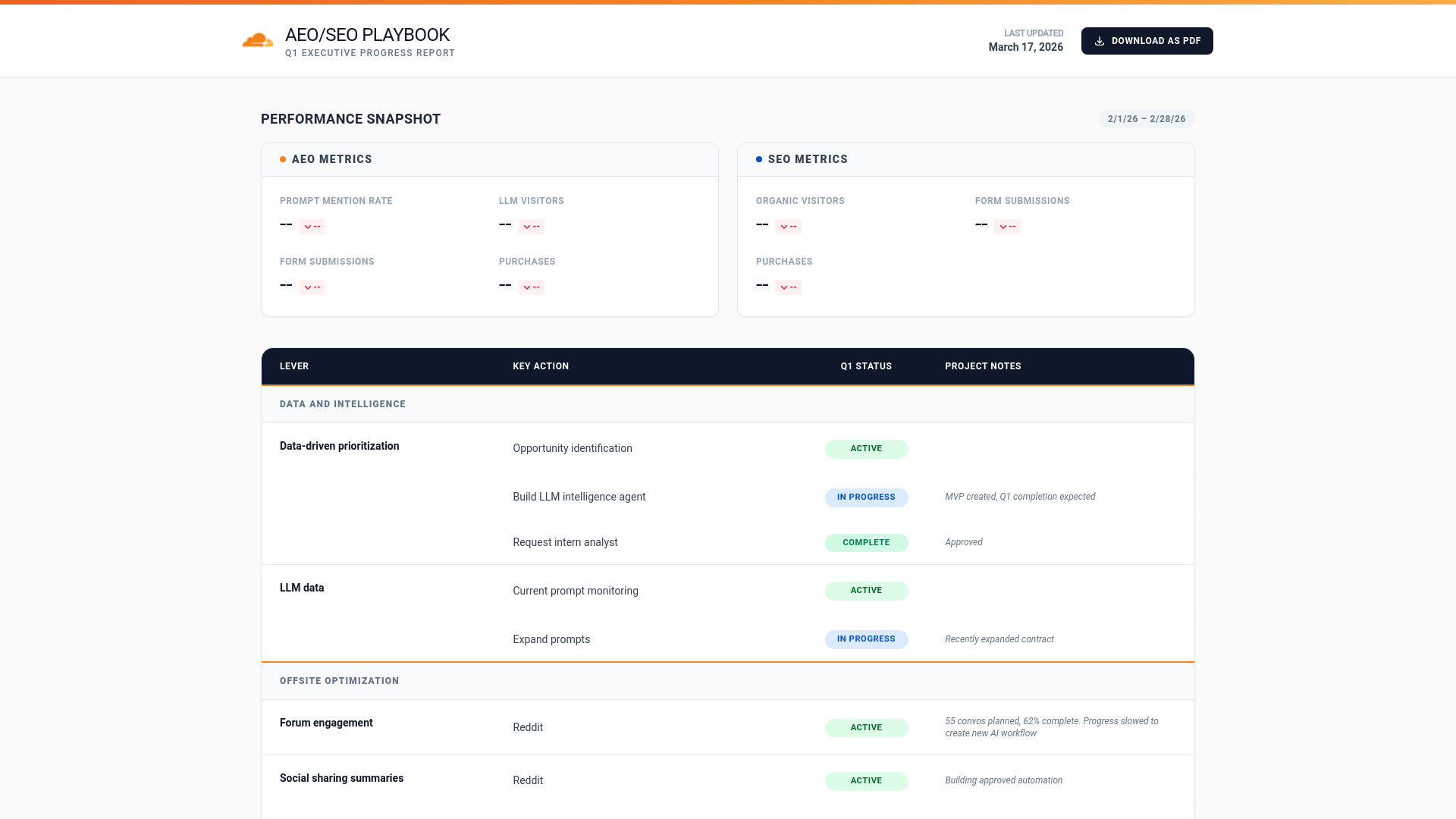1456x819 pixels.
Task: Click 'Recently expanded contract' note
Action: (999, 639)
